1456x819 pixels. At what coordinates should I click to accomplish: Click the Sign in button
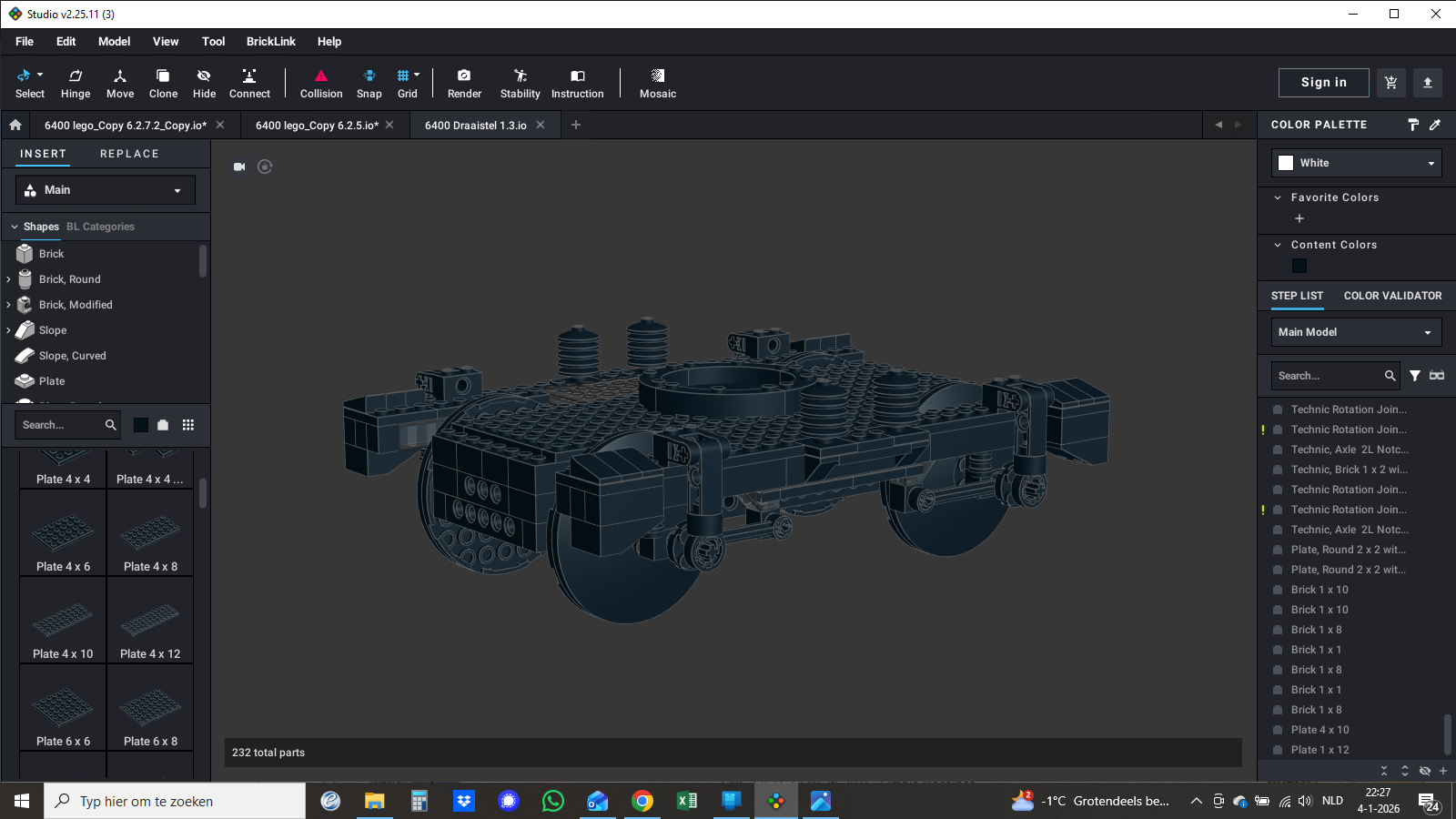point(1323,83)
